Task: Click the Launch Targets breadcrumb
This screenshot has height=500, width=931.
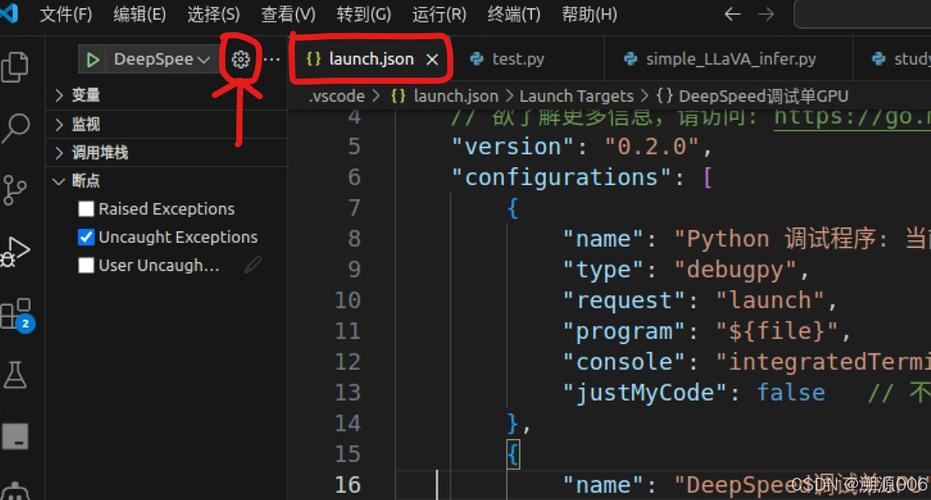Action: coord(577,96)
